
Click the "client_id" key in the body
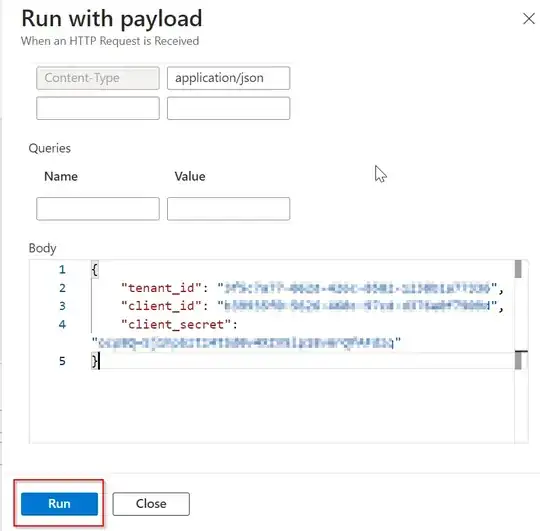click(x=161, y=306)
